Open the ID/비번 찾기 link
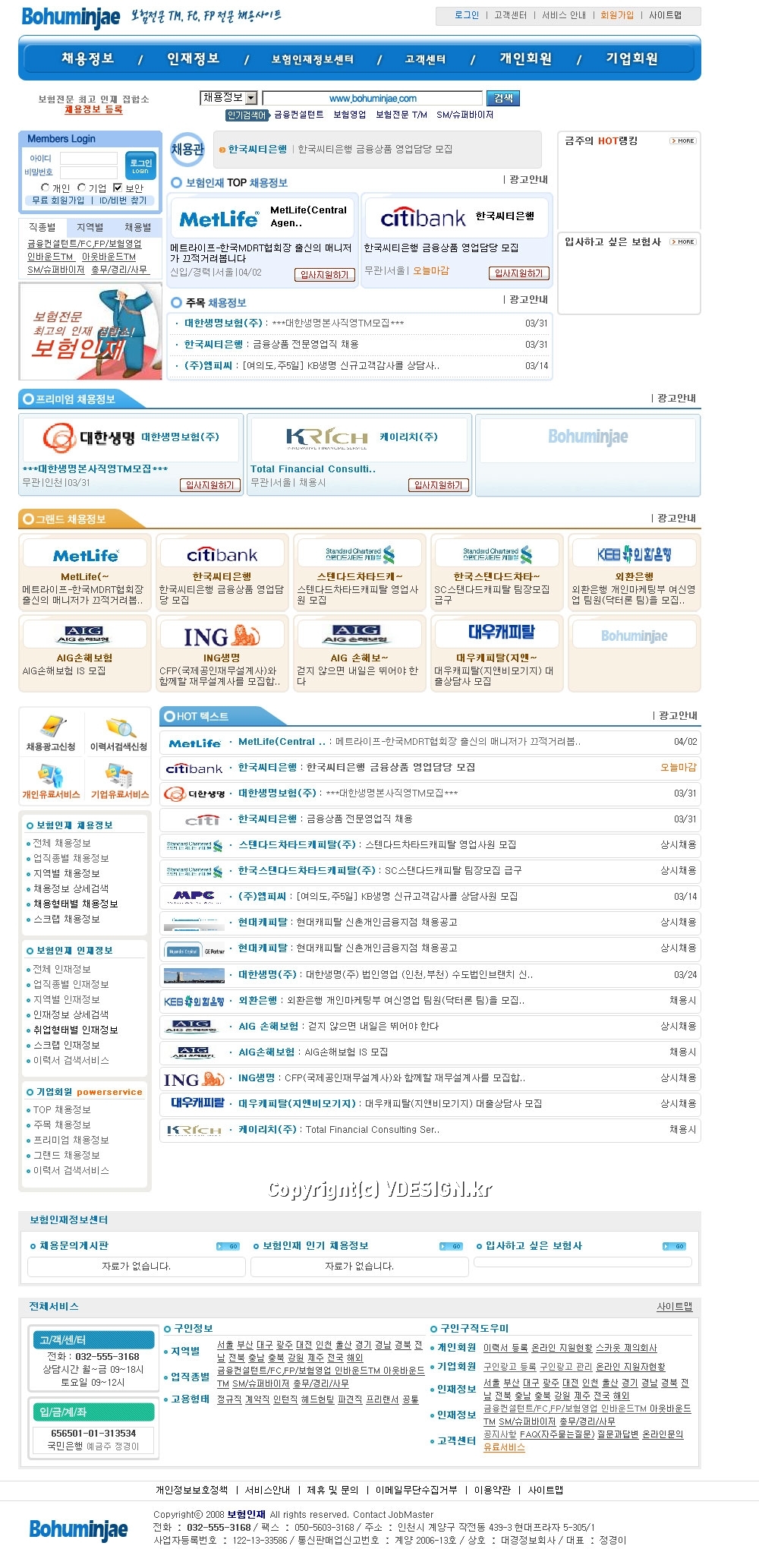 point(123,200)
